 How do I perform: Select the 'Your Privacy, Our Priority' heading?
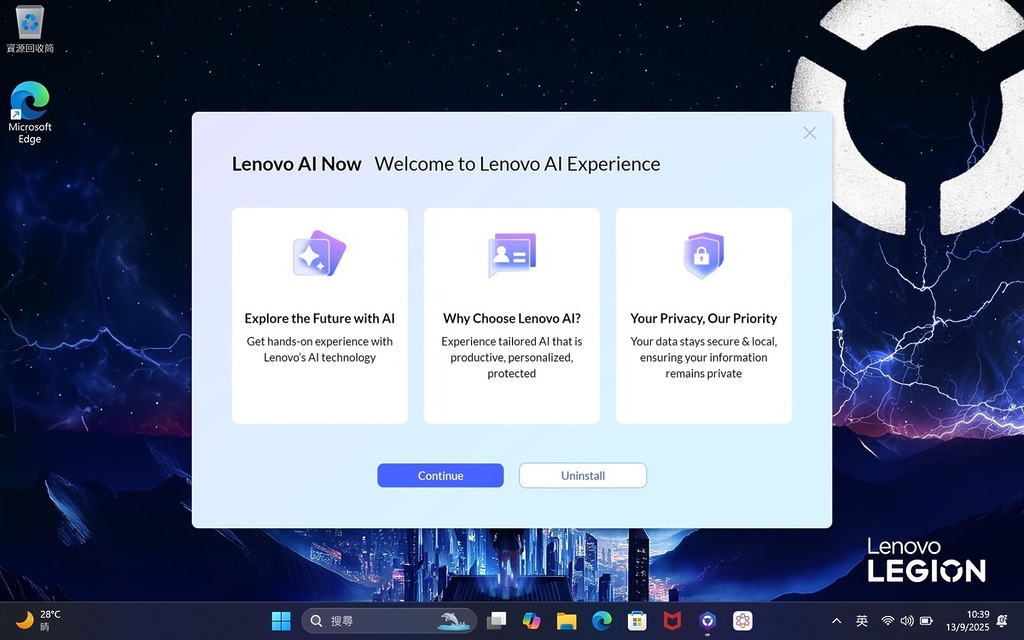point(703,319)
